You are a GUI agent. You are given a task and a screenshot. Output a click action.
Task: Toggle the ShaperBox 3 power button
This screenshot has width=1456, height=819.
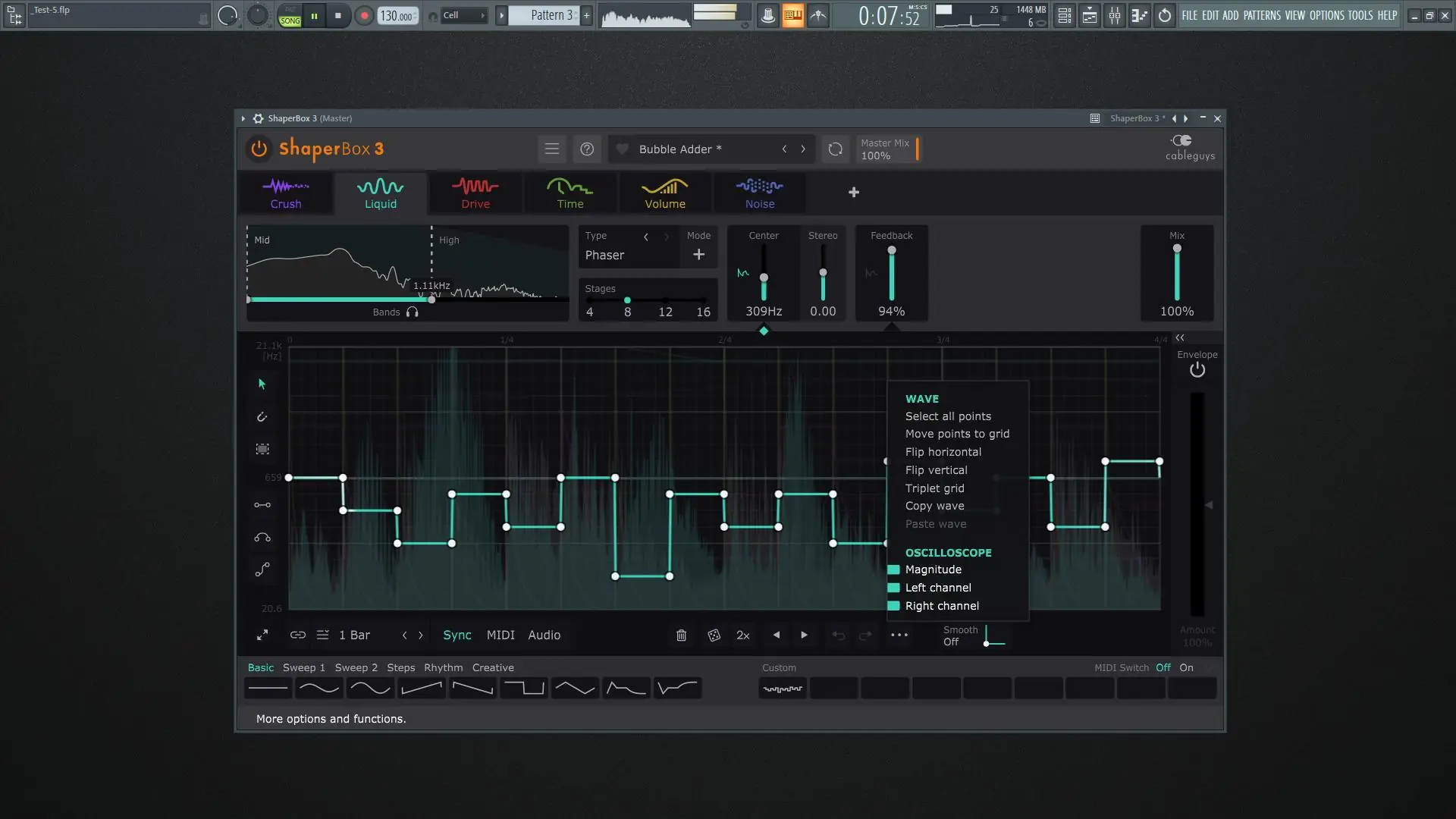(259, 149)
